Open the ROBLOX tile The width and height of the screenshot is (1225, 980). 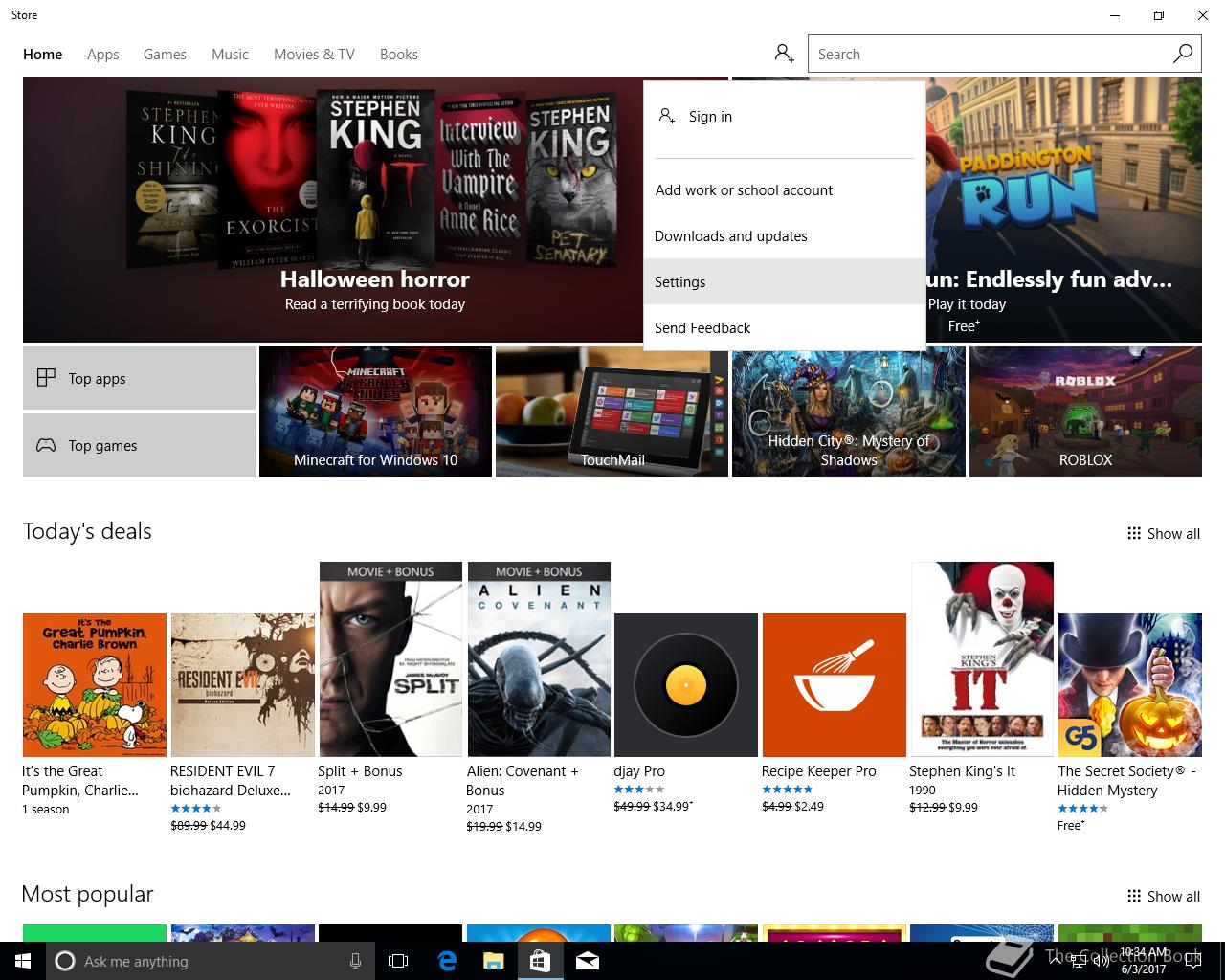[1085, 412]
